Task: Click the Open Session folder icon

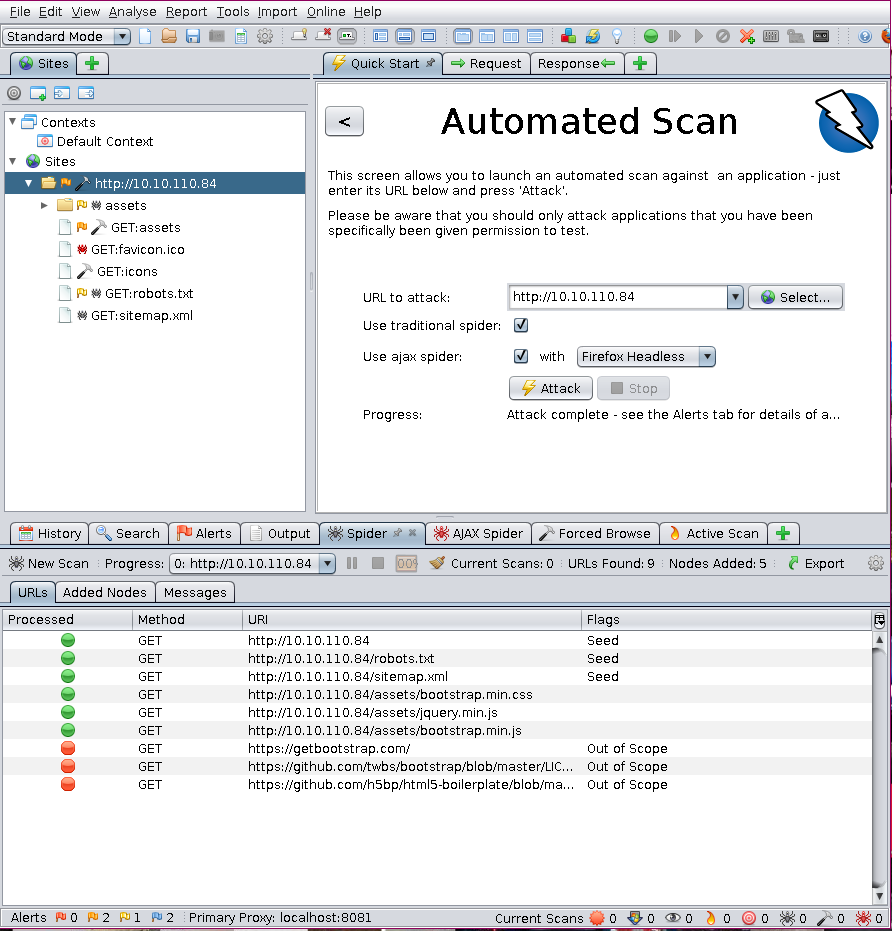Action: click(x=169, y=36)
